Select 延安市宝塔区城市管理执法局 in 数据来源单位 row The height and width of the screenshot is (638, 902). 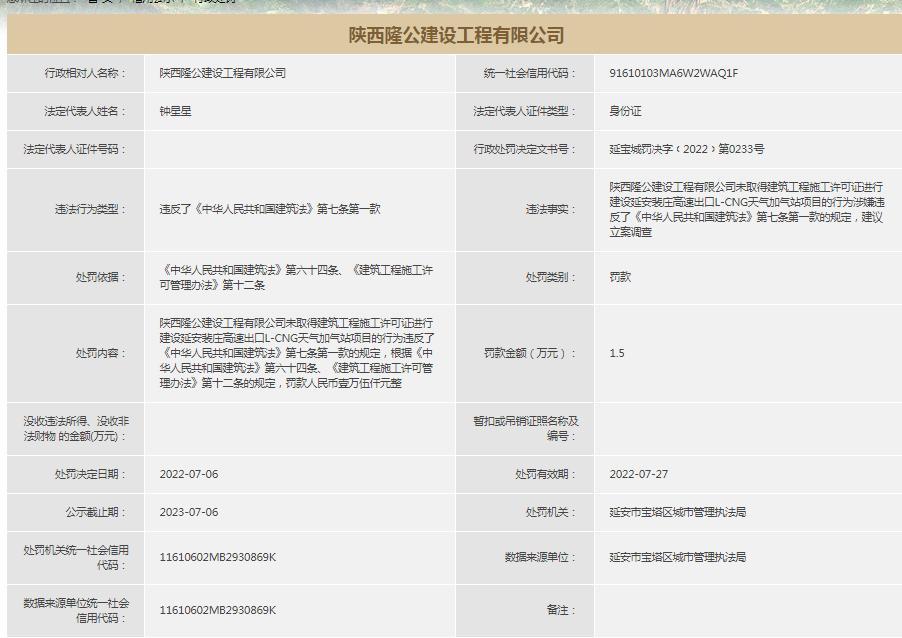[x=678, y=557]
